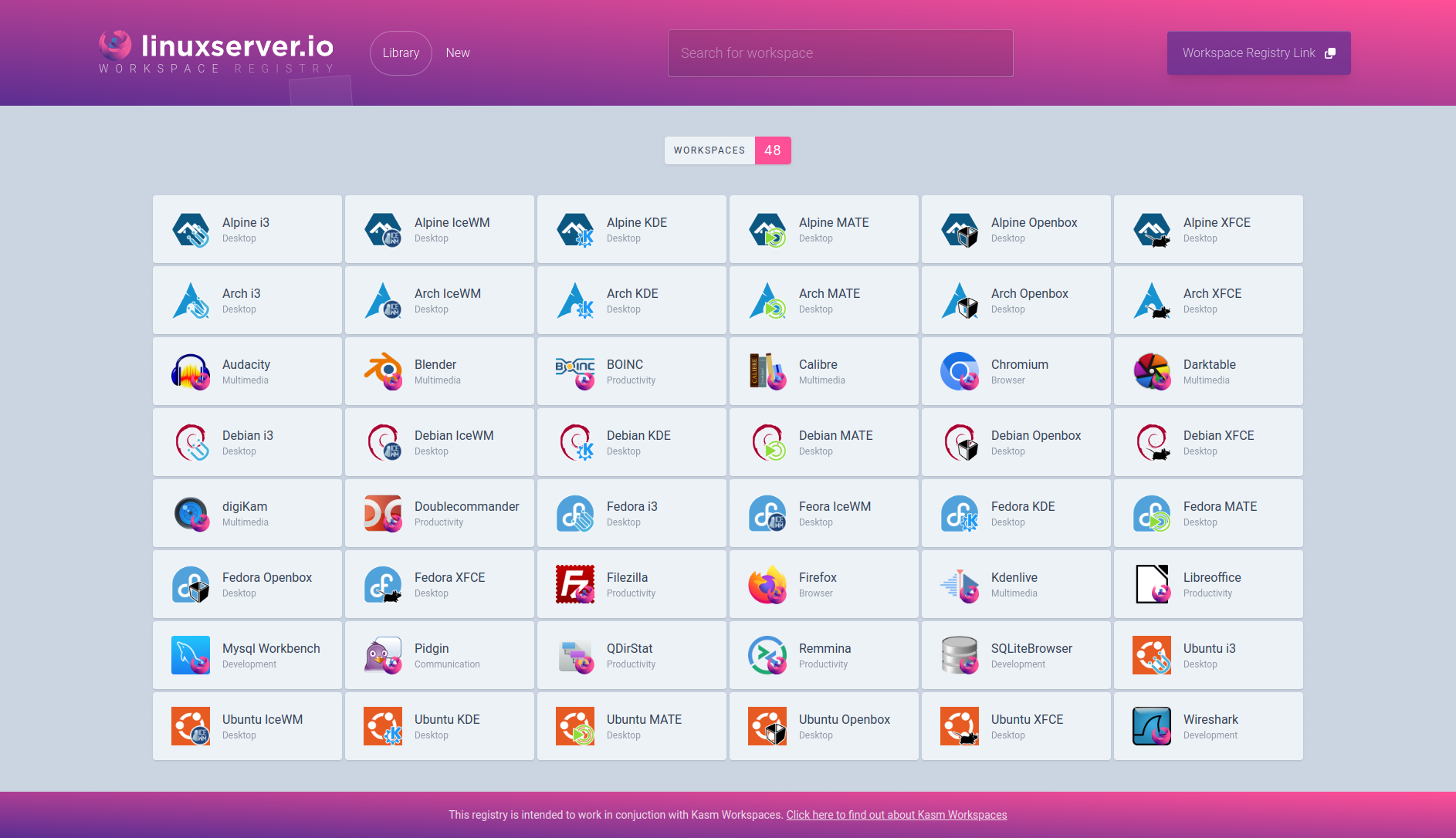
Task: Select the Debian IceWM text label
Action: coord(454,435)
